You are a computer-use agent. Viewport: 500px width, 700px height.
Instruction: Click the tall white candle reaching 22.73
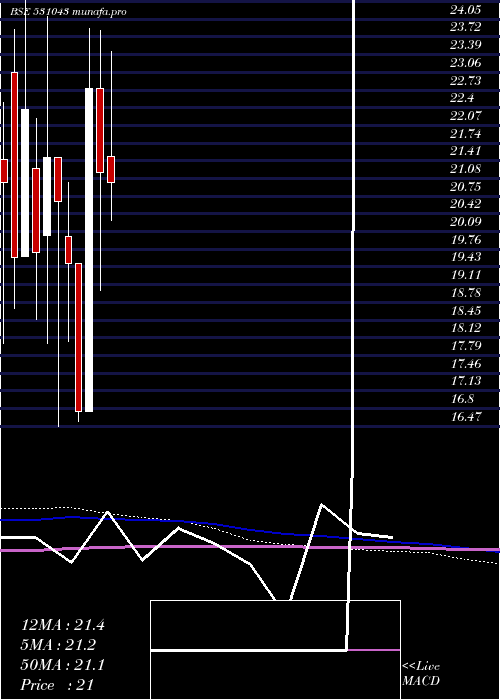(x=89, y=250)
